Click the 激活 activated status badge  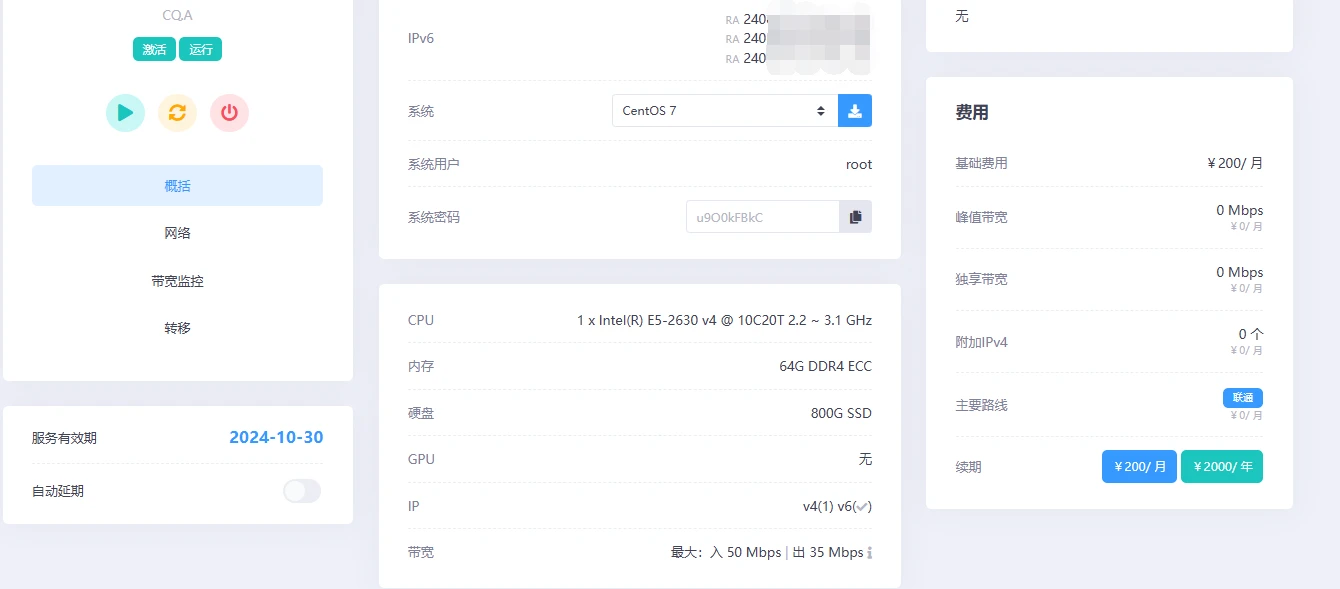click(x=154, y=49)
